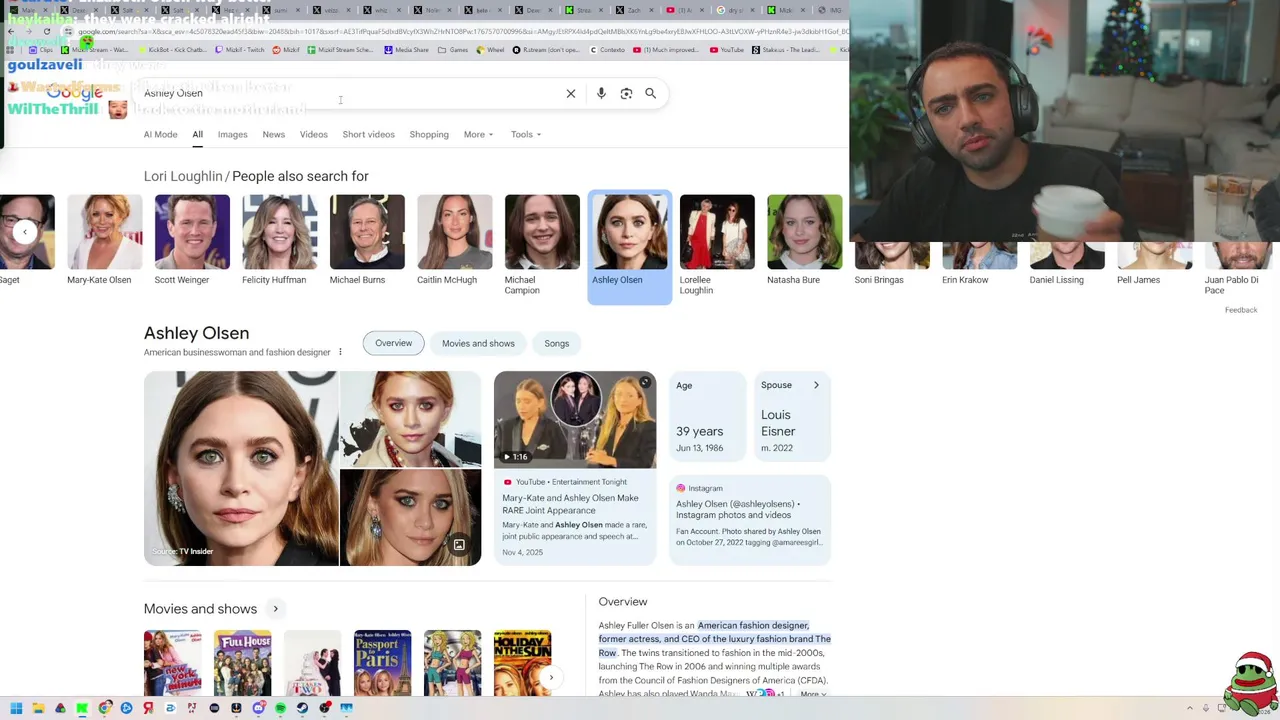The image size is (1280, 720).
Task: Start a voice search with the microphone icon
Action: pyautogui.click(x=601, y=93)
